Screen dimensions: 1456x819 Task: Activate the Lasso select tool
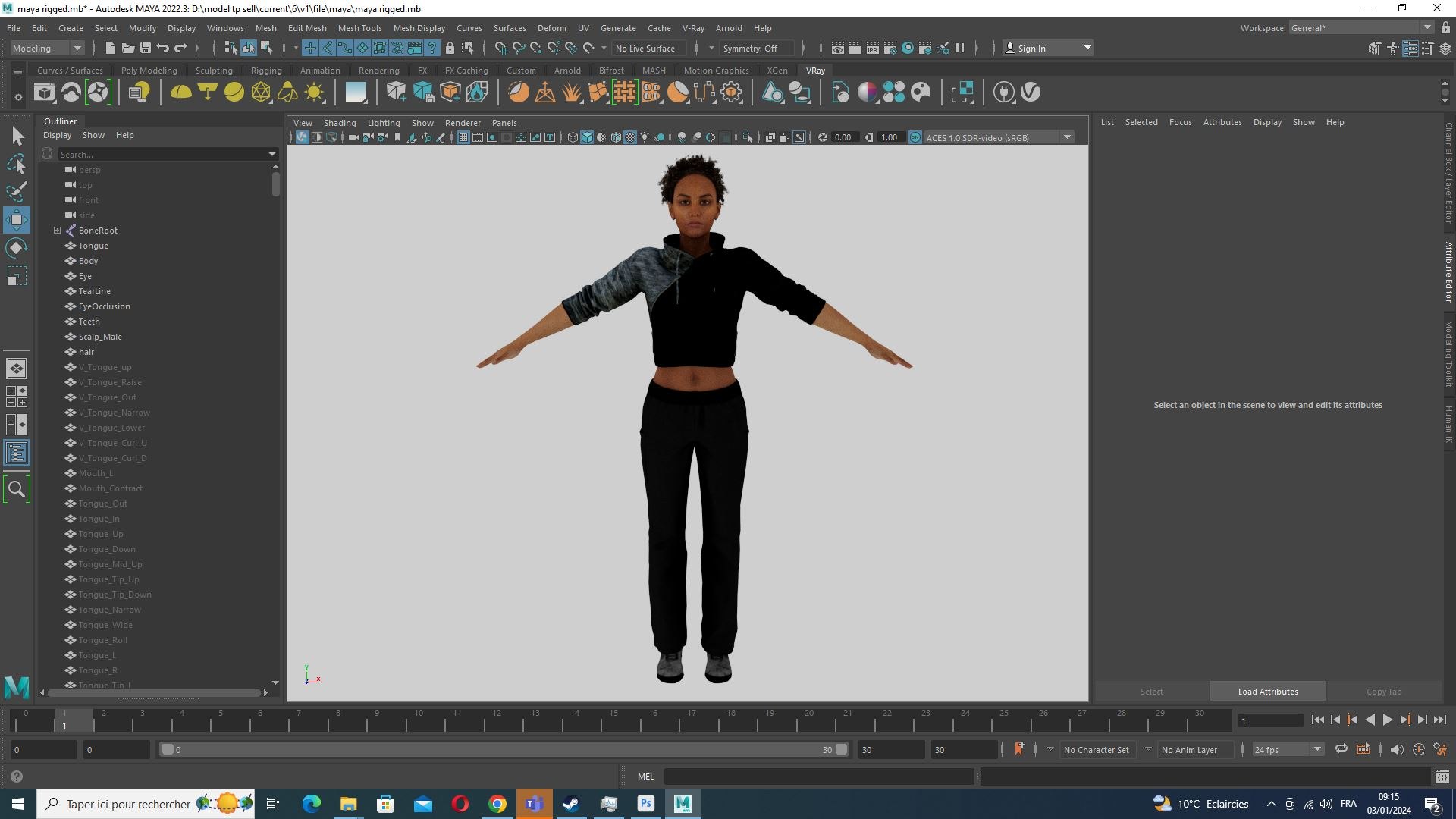point(17,164)
